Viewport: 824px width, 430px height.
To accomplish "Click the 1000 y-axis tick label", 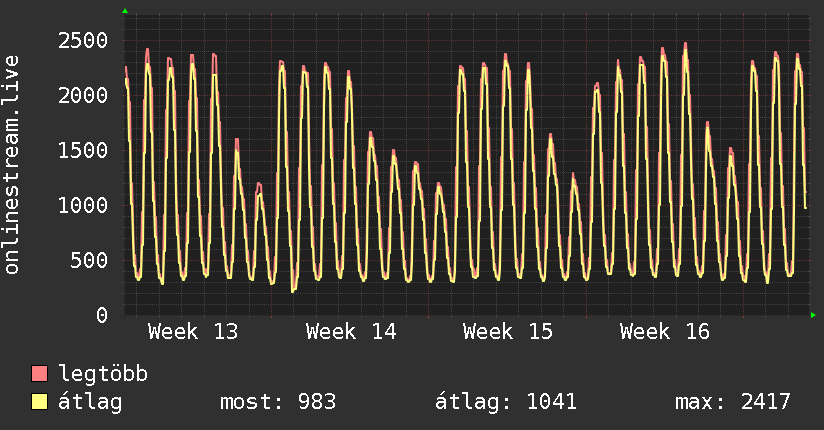I will point(83,206).
